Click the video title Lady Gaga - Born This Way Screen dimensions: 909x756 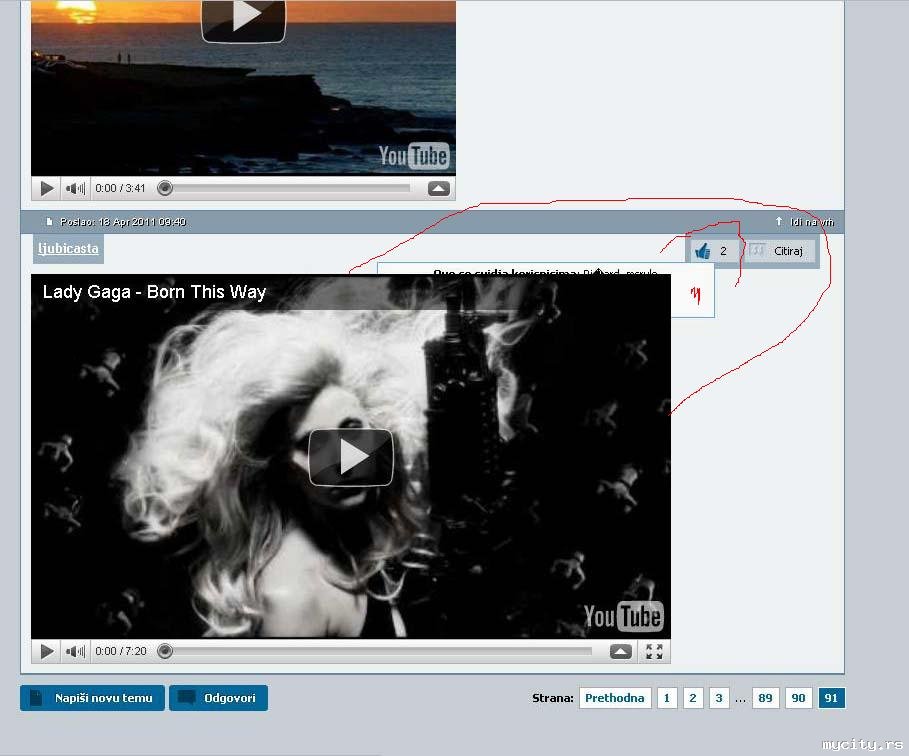point(154,292)
